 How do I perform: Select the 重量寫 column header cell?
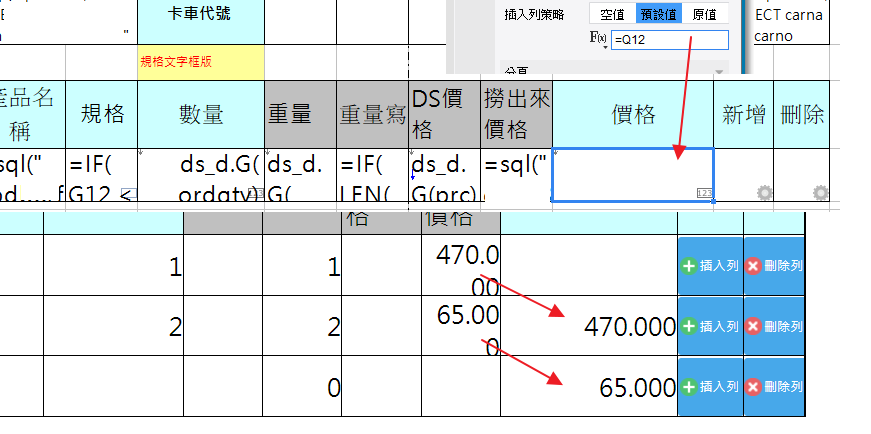pos(372,114)
